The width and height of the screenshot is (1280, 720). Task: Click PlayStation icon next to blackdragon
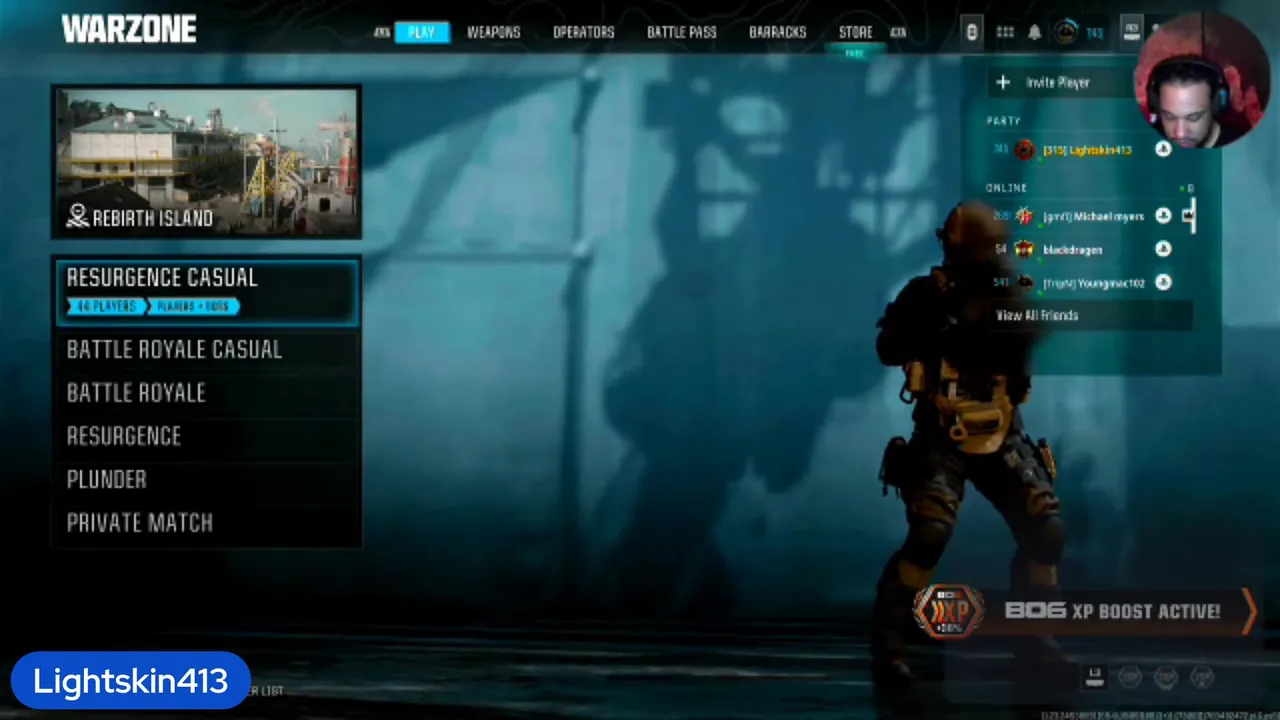coord(1163,249)
